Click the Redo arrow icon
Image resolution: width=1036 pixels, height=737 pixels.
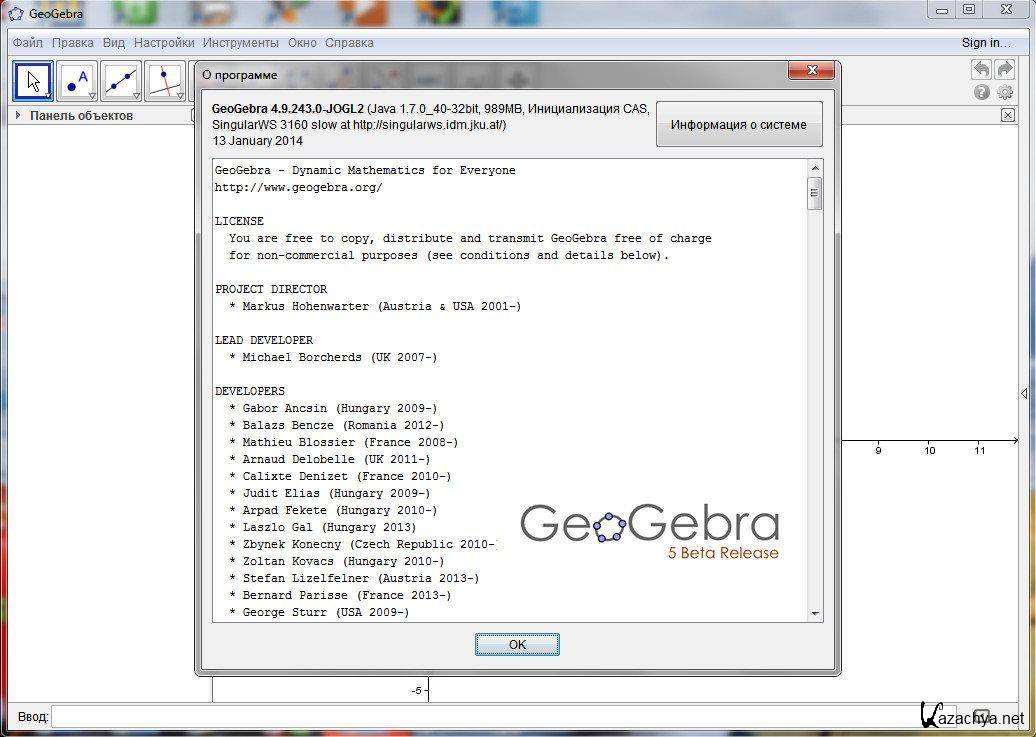click(x=1004, y=69)
